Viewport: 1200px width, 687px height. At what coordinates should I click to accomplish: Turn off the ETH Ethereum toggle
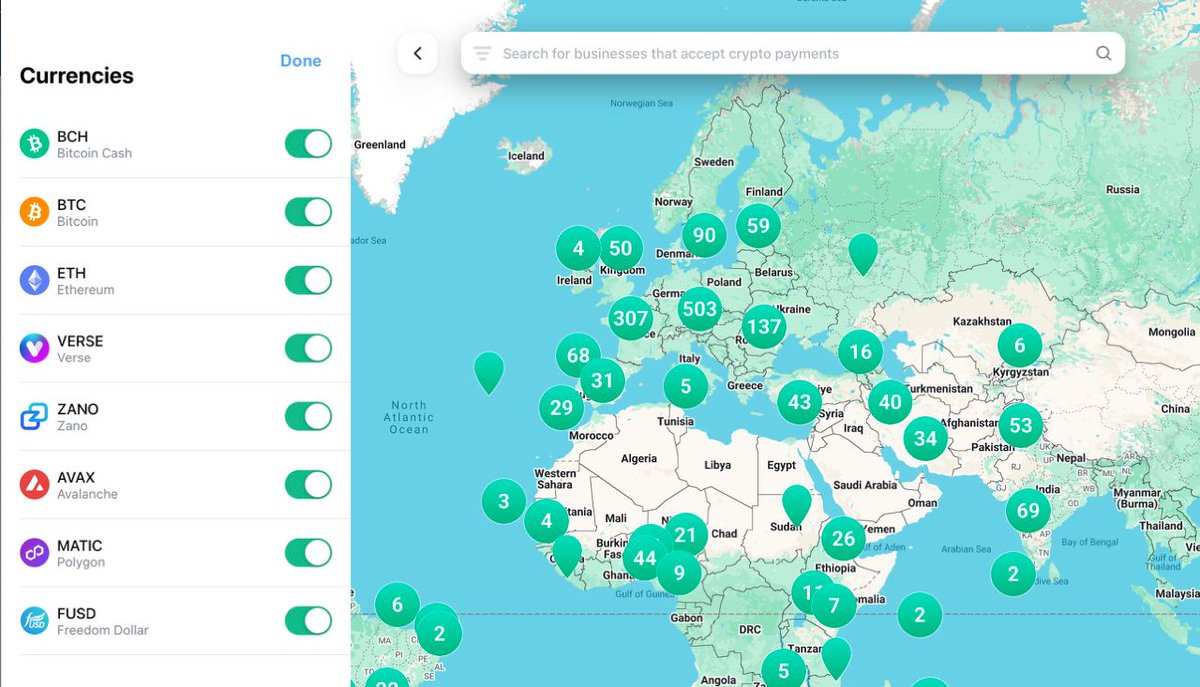(x=308, y=280)
